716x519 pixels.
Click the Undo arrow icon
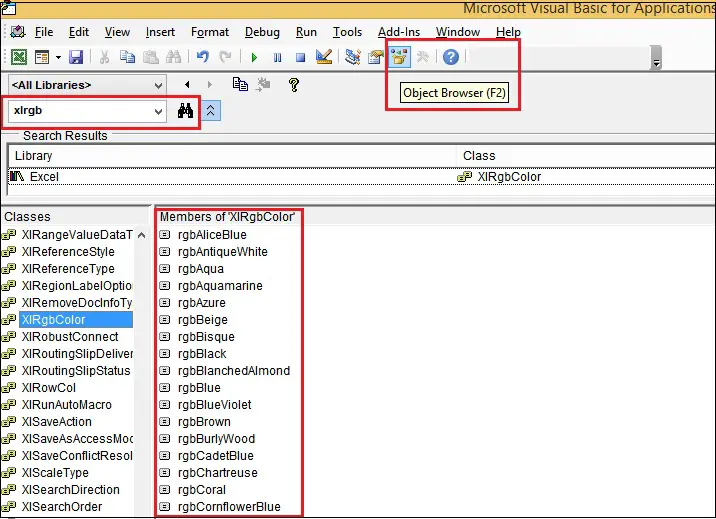coord(202,57)
